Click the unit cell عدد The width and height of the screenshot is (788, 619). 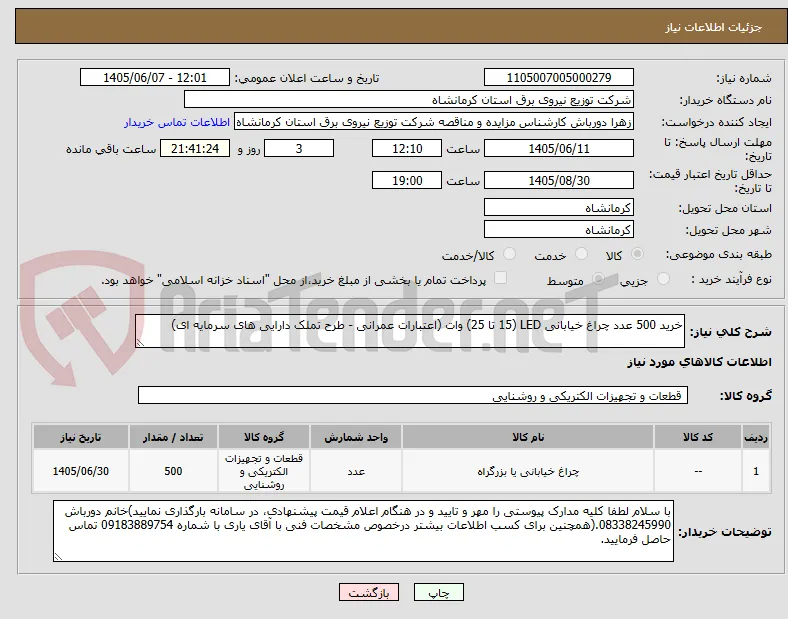[x=356, y=471]
